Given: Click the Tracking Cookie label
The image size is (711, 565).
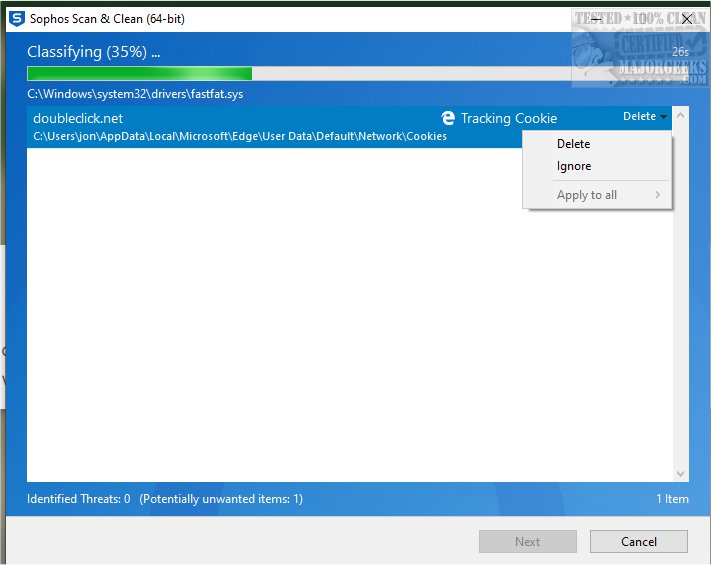Looking at the screenshot, I should coord(509,118).
